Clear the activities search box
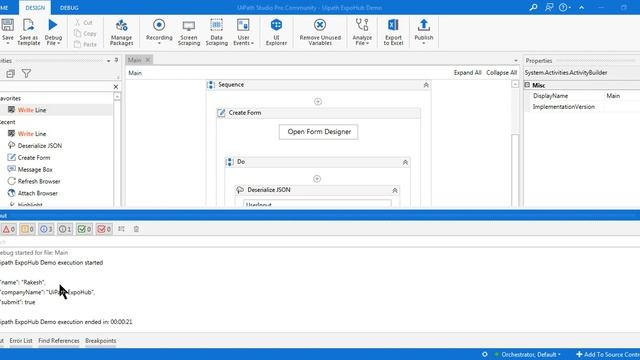 pos(116,87)
